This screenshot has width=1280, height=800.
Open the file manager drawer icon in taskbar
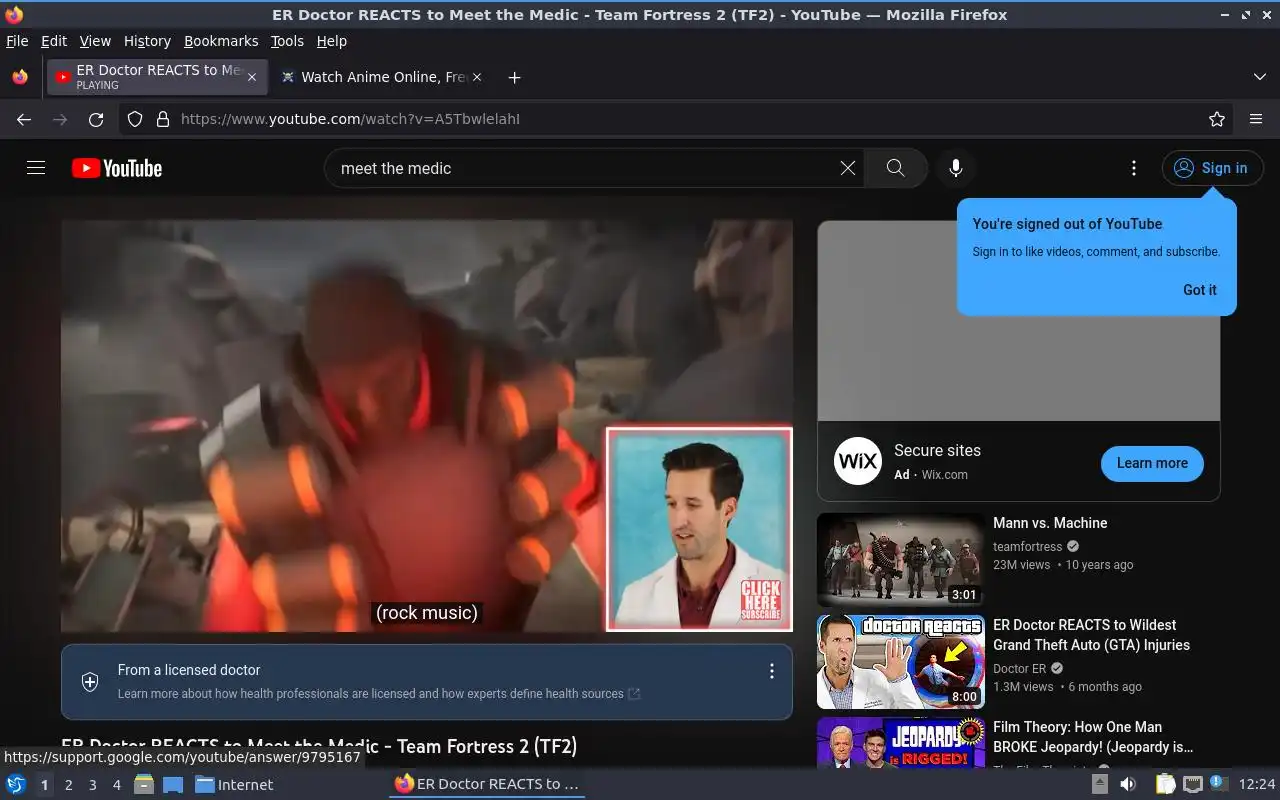click(144, 784)
